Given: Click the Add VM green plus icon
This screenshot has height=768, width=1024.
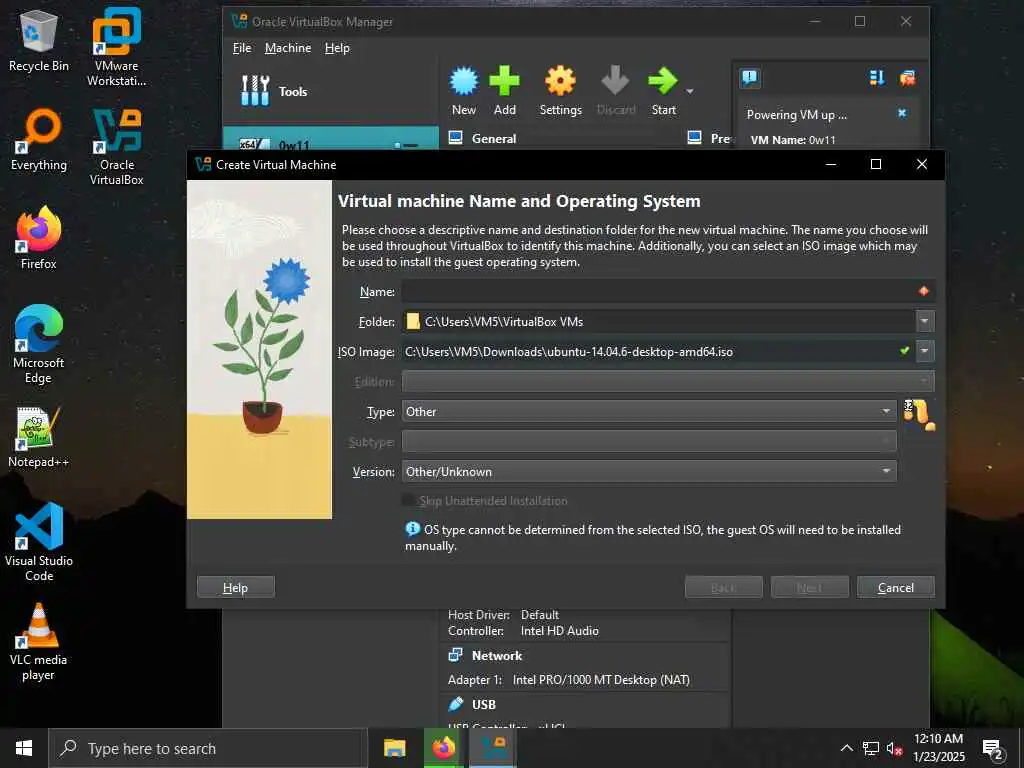Looking at the screenshot, I should pyautogui.click(x=504, y=91).
